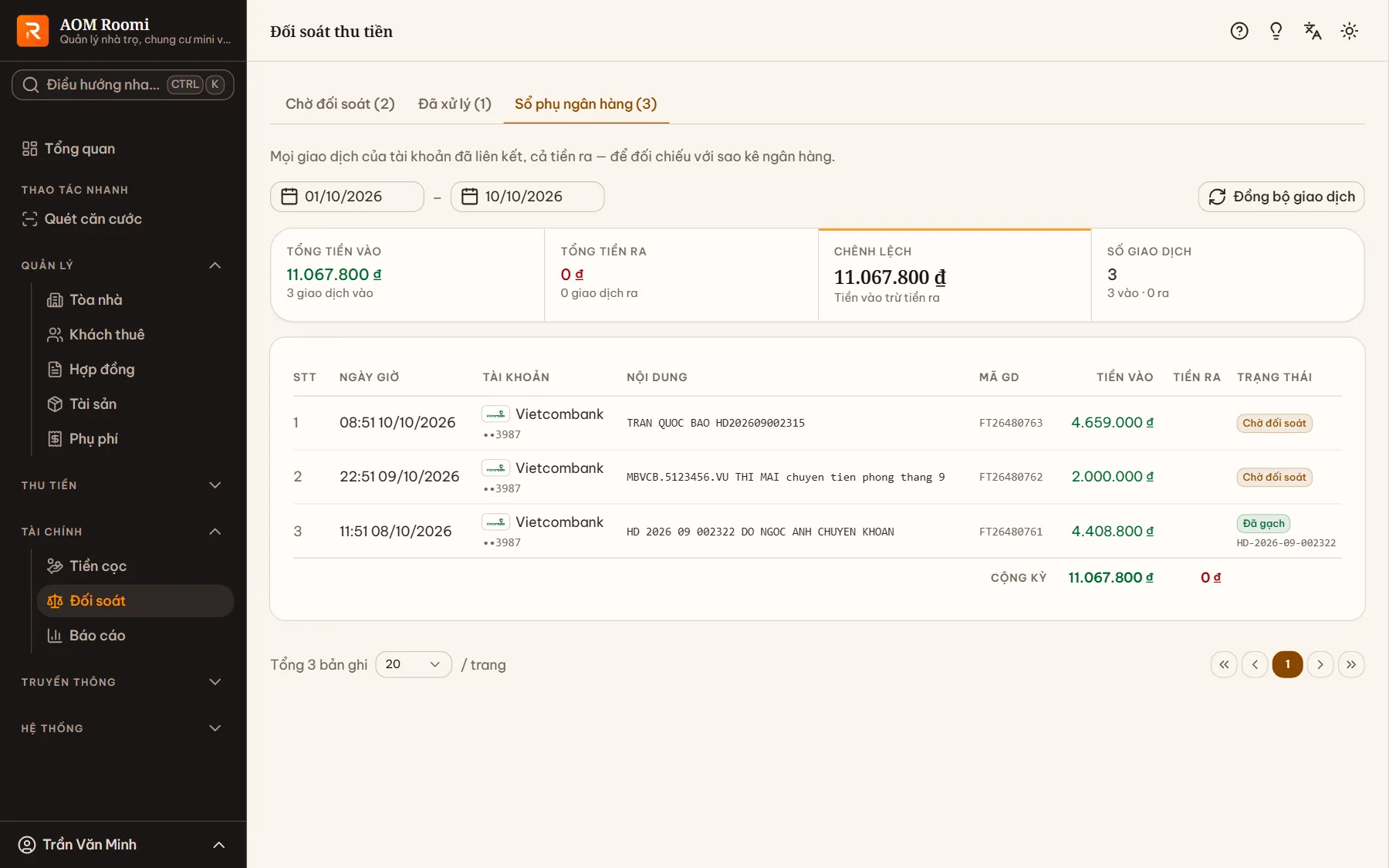The width and height of the screenshot is (1389, 868).
Task: Collapse the Tài chính section
Action: (123, 532)
